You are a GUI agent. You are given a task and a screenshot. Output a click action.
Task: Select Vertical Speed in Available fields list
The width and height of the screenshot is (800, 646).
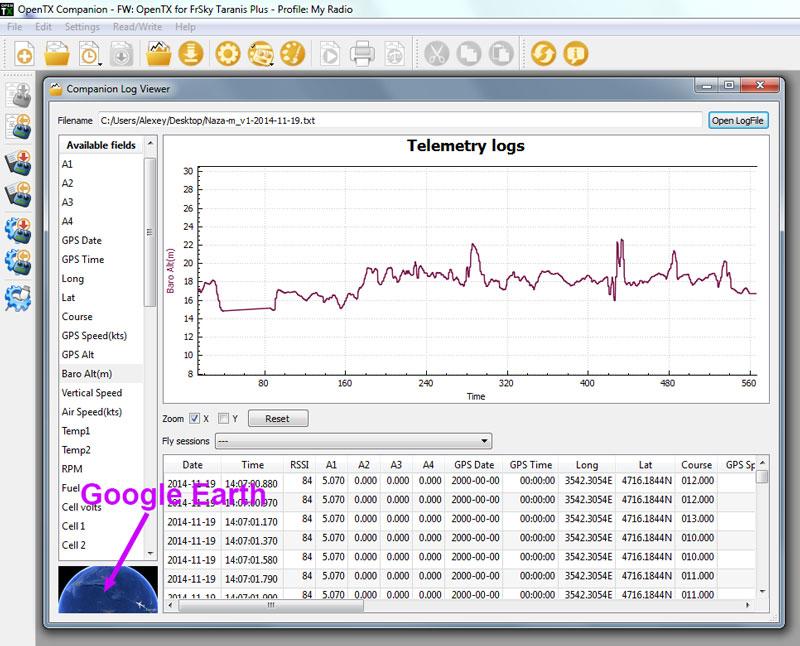coord(92,393)
